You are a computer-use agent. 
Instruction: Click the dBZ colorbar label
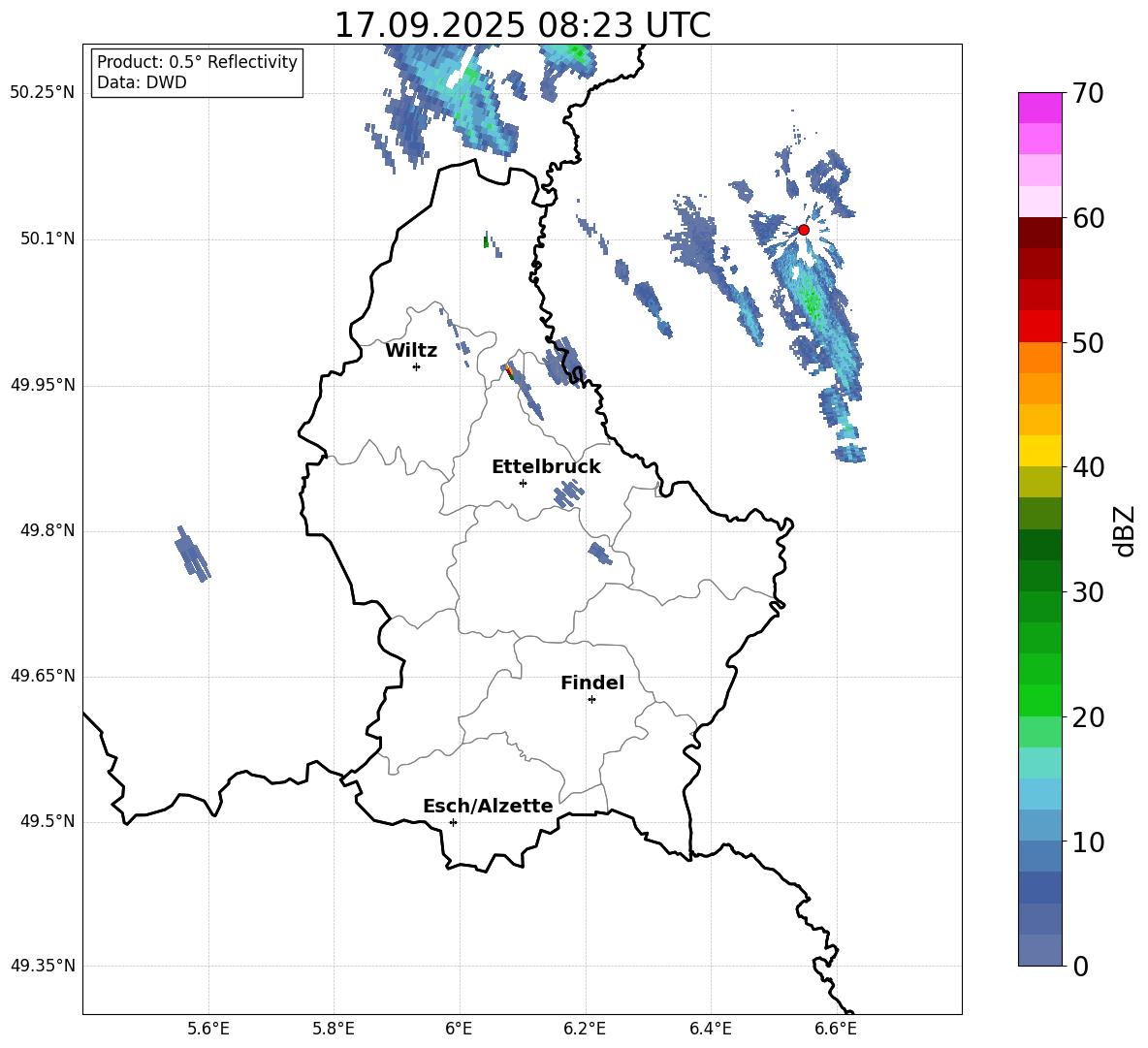coord(1125,530)
